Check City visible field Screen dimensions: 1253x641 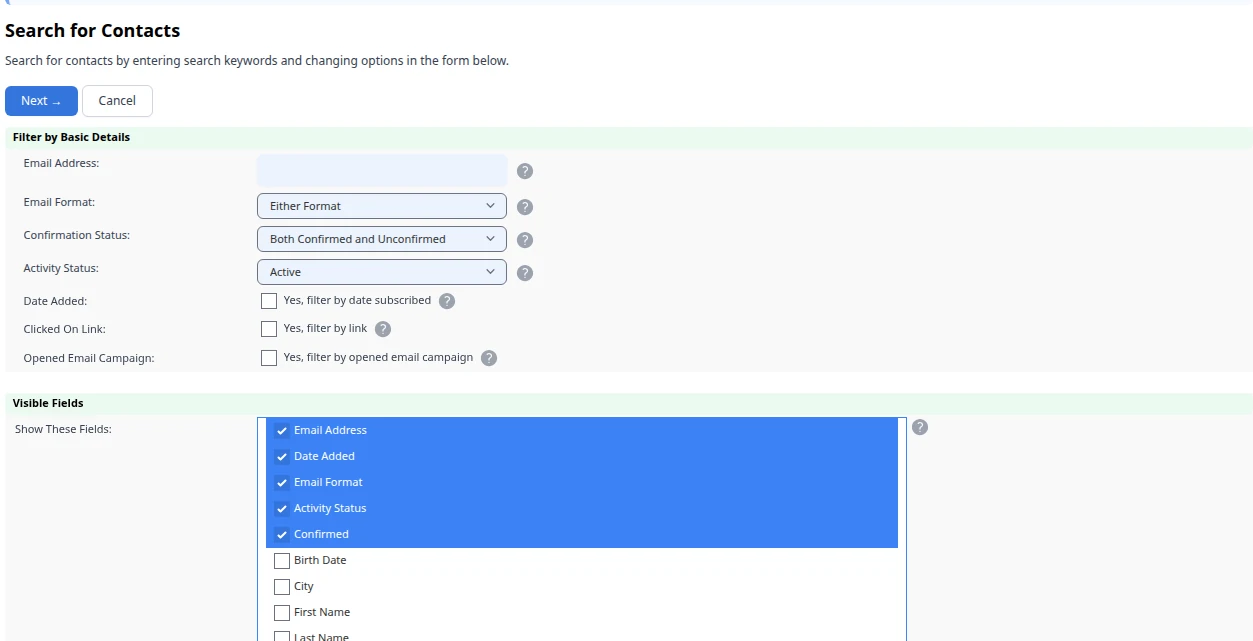282,587
